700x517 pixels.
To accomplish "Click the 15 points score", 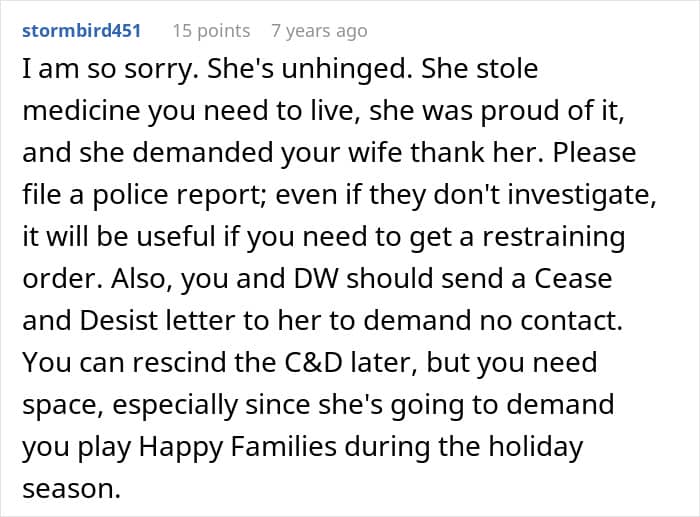I will pos(211,31).
